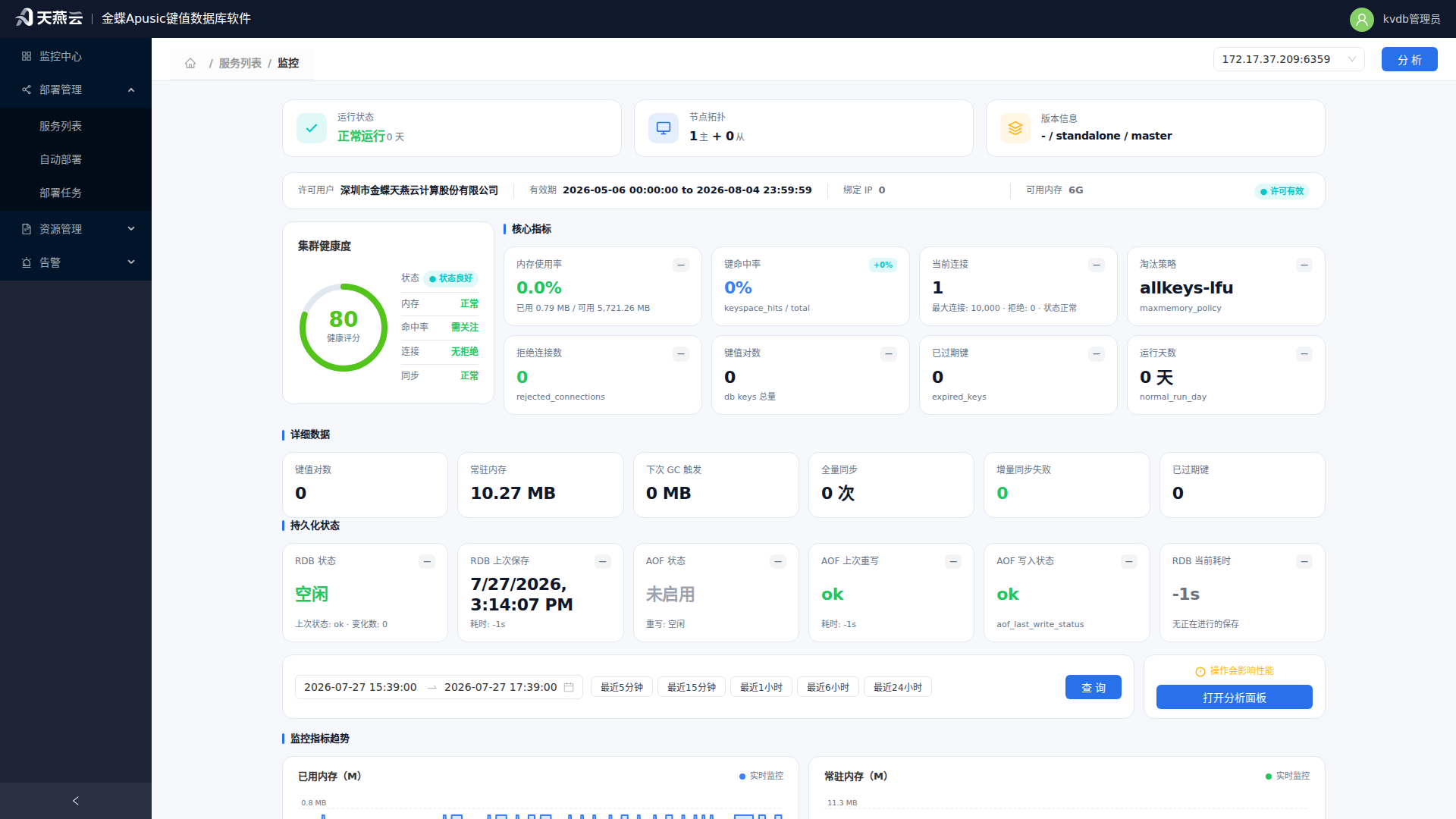Go to 服务列表 breadcrumb link
Viewport: 1456px width, 819px height.
240,63
